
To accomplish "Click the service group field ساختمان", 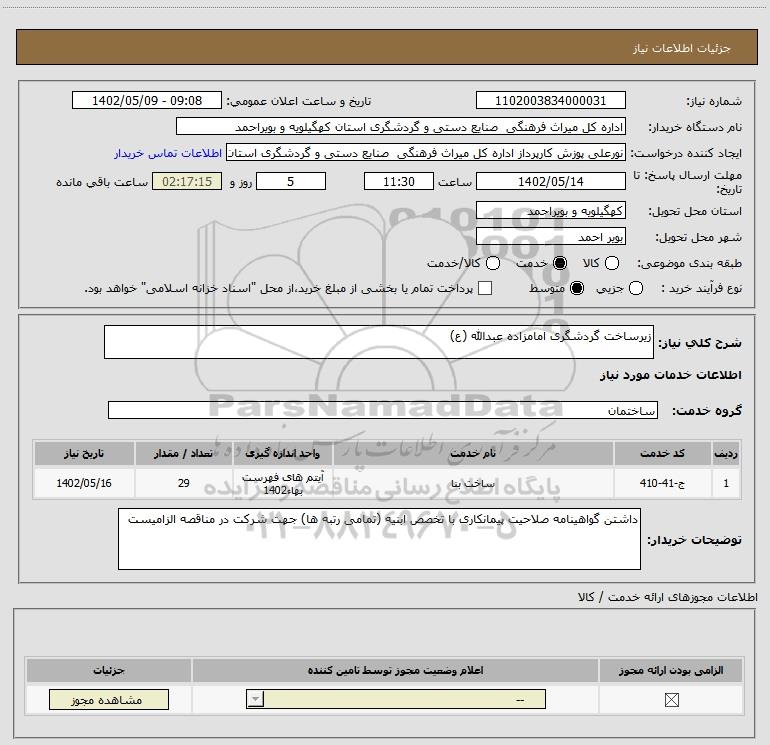I will pos(383,411).
